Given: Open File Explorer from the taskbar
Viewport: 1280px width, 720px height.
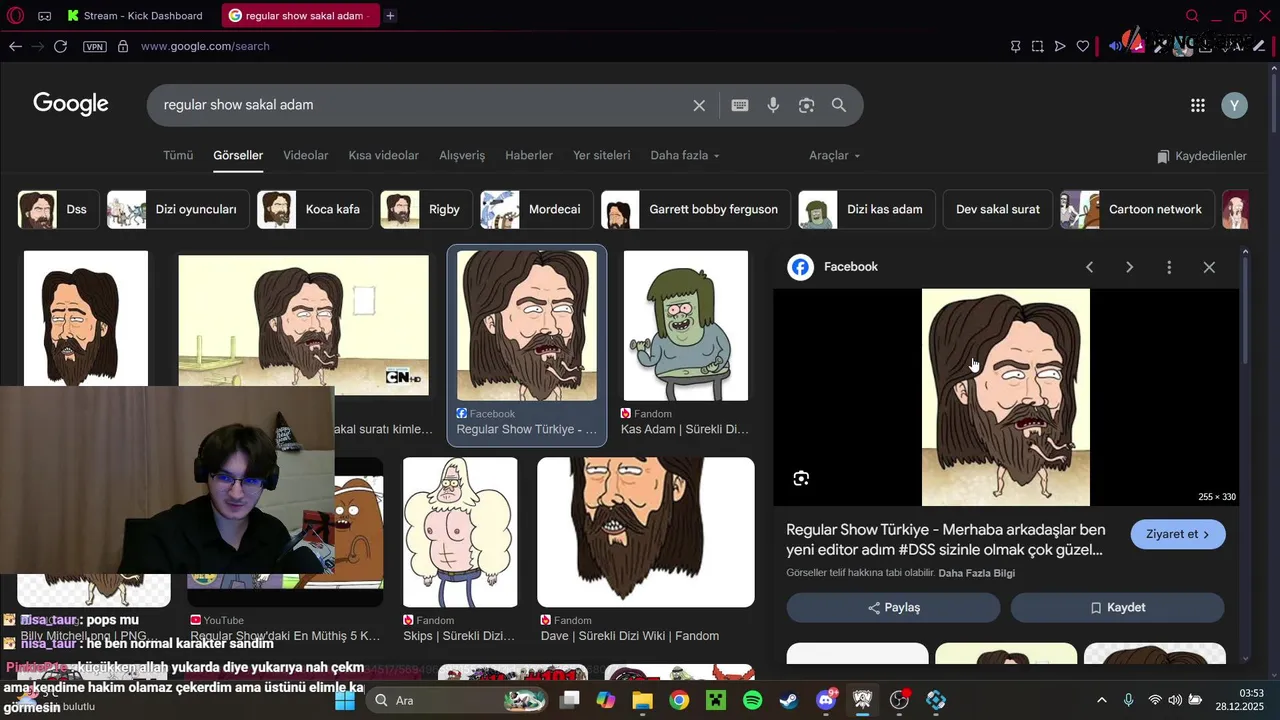Looking at the screenshot, I should [x=642, y=700].
